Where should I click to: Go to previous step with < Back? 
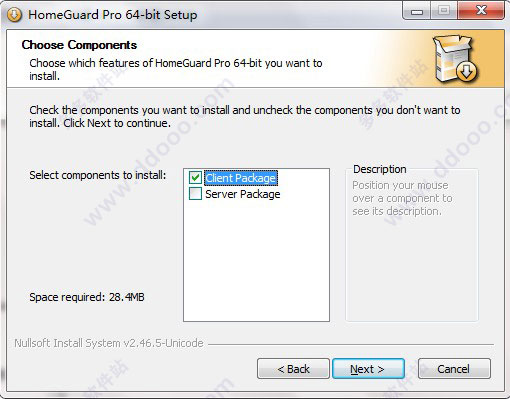tap(293, 369)
